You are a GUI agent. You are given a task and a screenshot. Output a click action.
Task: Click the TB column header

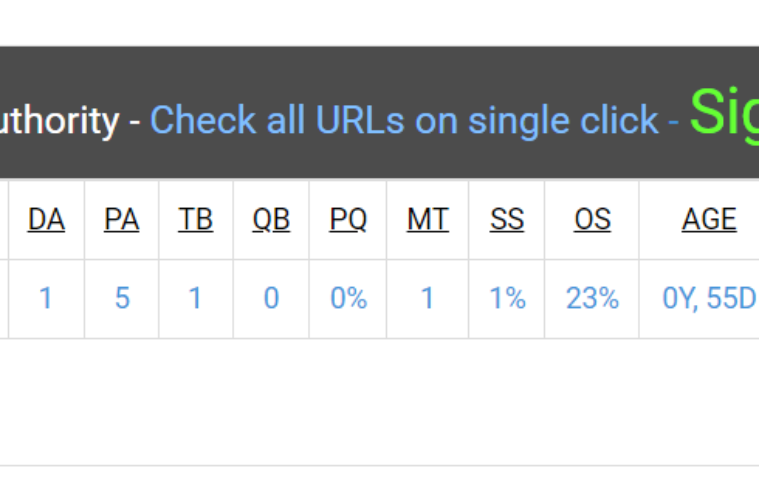(196, 220)
